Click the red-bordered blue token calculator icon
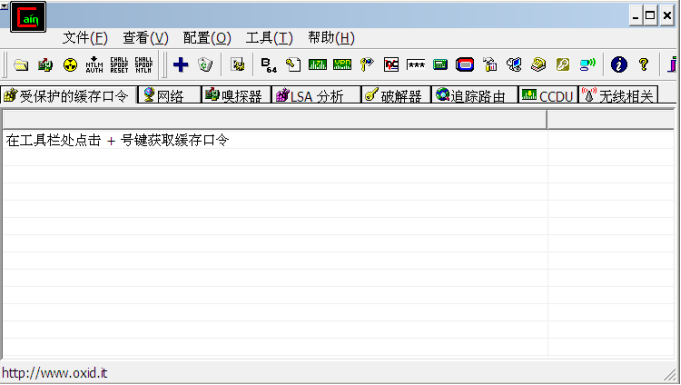 (465, 65)
